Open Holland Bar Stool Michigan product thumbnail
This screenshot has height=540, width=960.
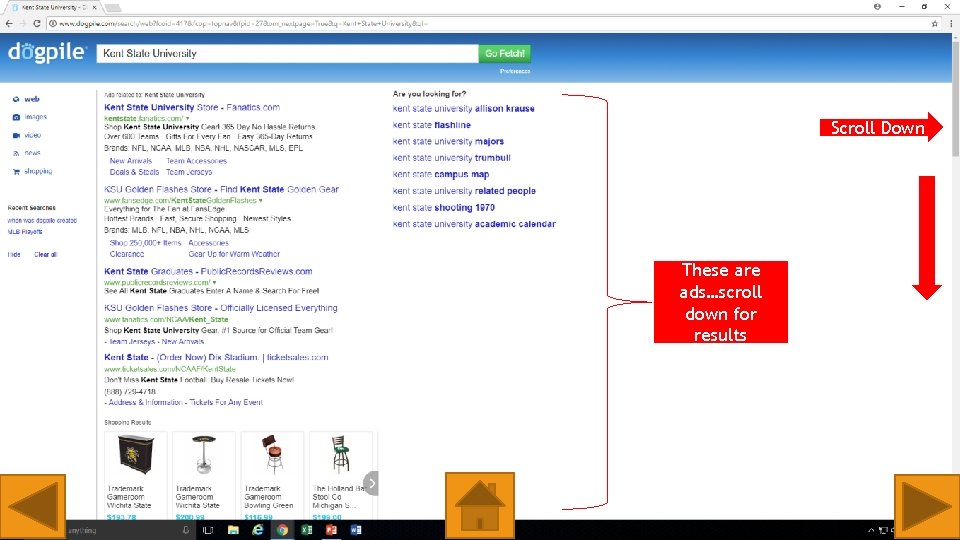341,454
